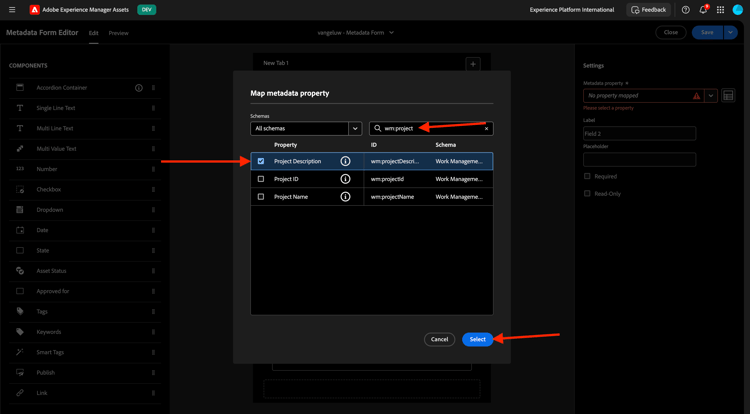Select the Multi Value Text component icon
The height and width of the screenshot is (414, 750).
click(x=20, y=149)
